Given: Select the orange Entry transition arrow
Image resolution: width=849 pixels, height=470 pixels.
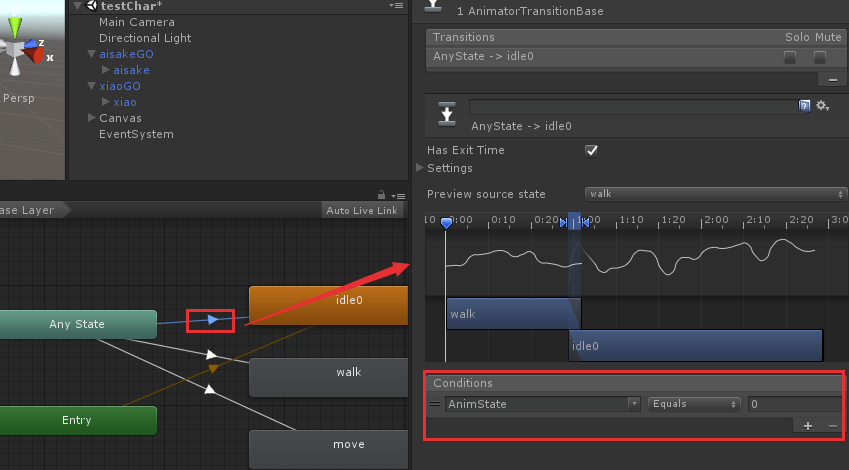Looking at the screenshot, I should (213, 369).
